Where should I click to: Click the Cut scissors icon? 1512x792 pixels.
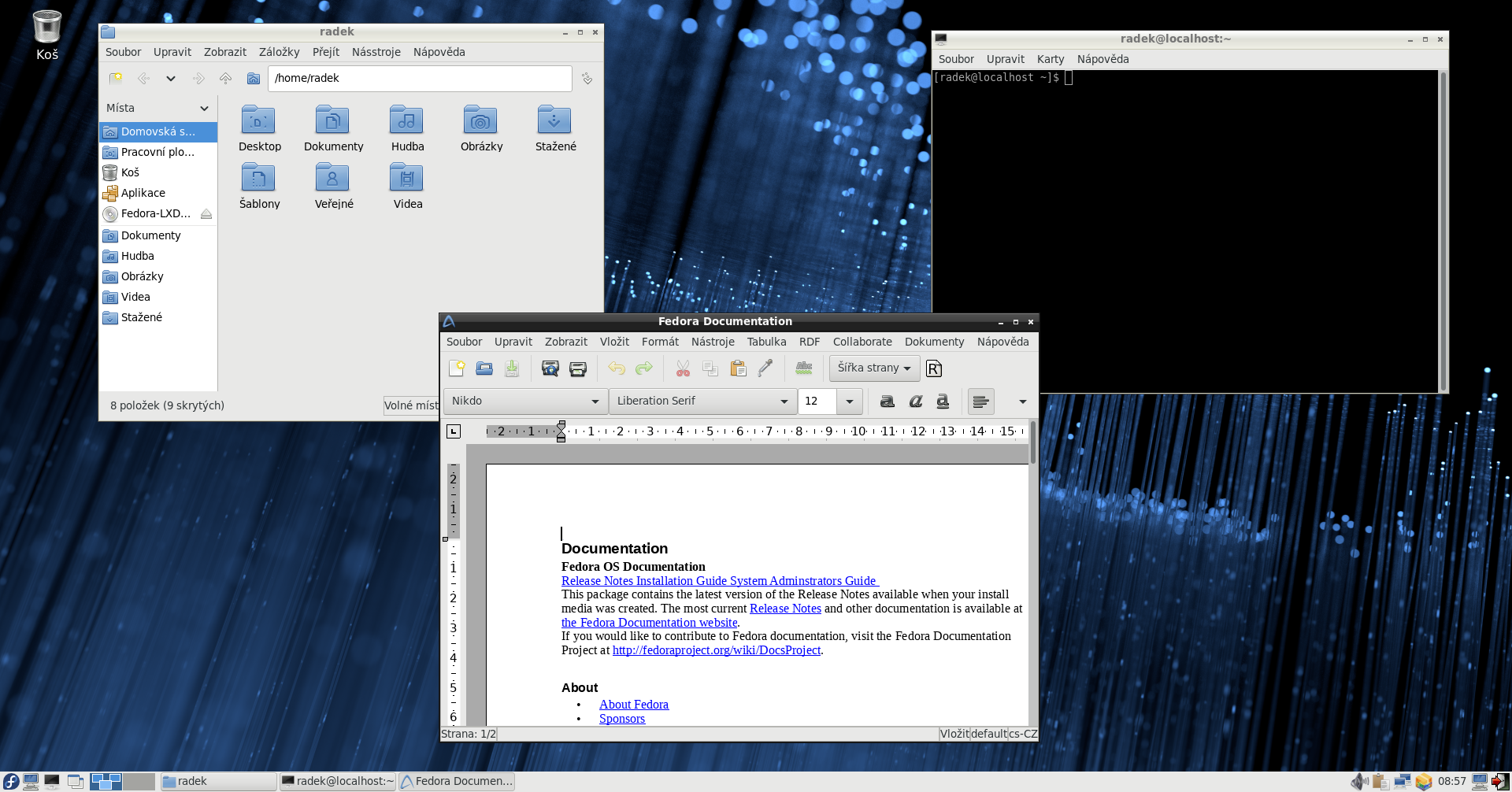pyautogui.click(x=683, y=368)
